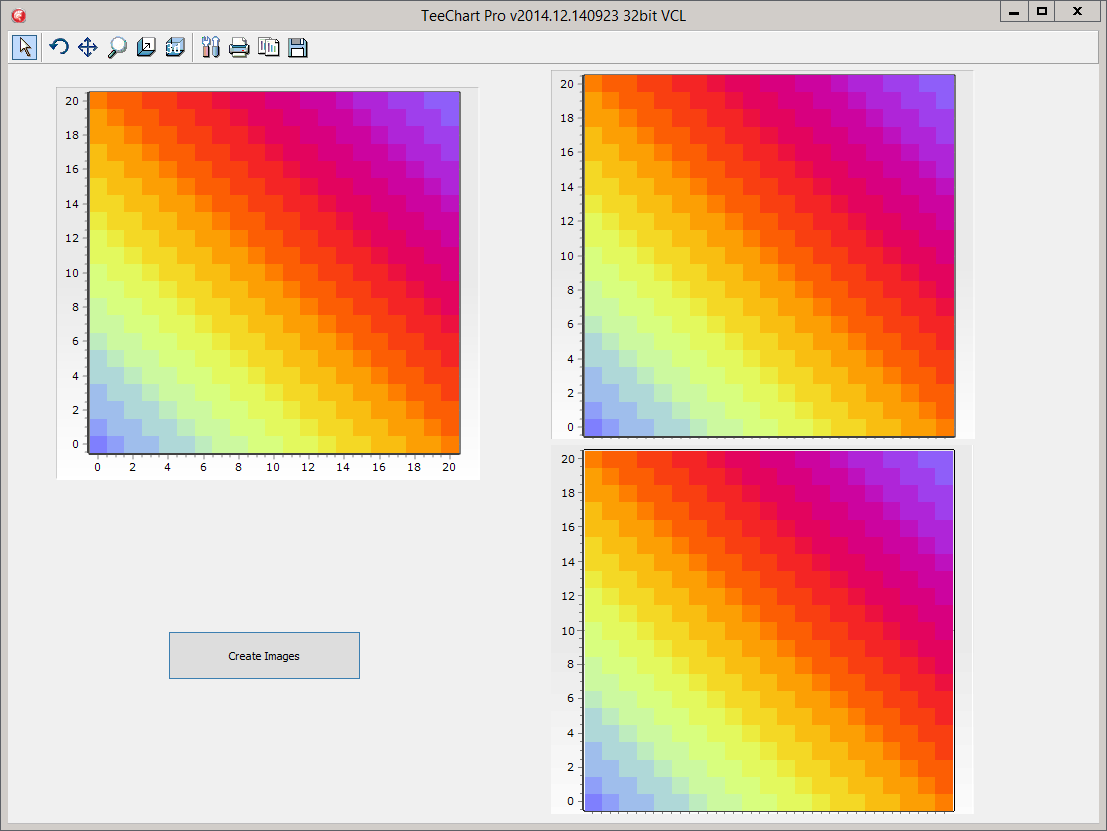Open the chart editor tools icon
The width and height of the screenshot is (1107, 831).
click(210, 47)
